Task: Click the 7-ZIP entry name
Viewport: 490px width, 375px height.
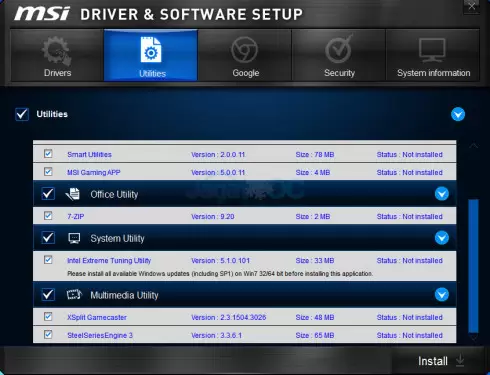Action: (76, 217)
